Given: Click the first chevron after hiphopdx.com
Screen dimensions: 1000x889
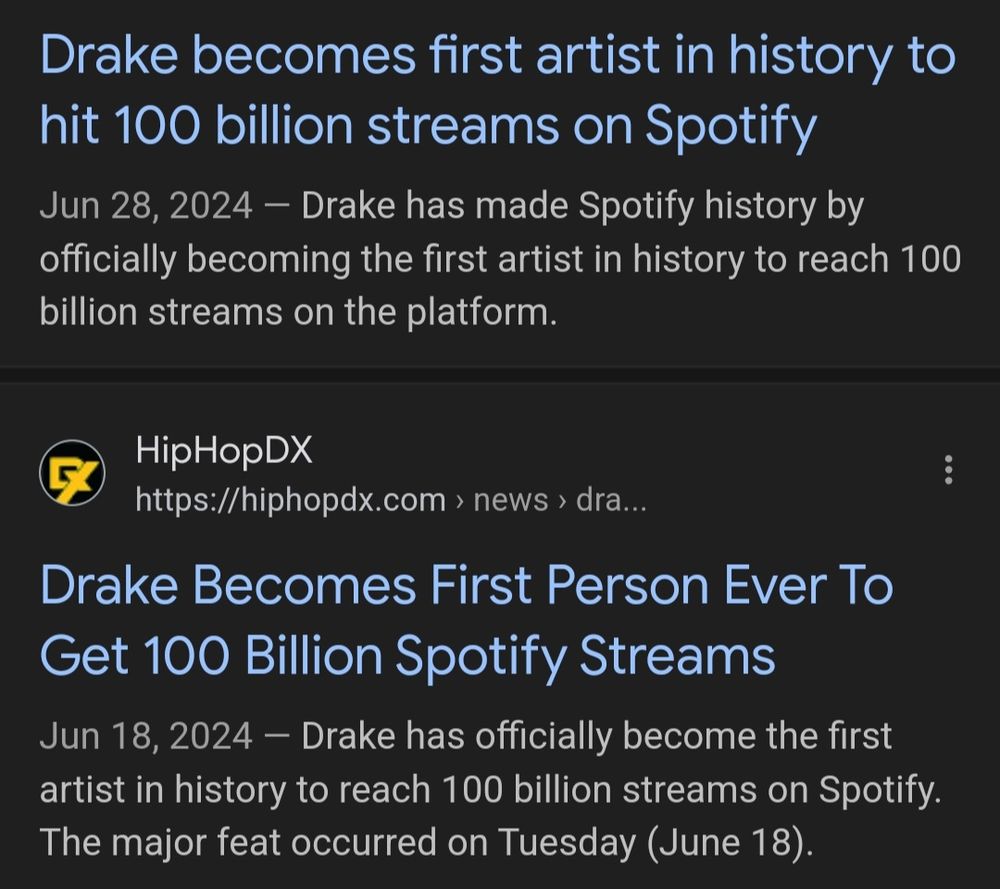Looking at the screenshot, I should [x=460, y=501].
